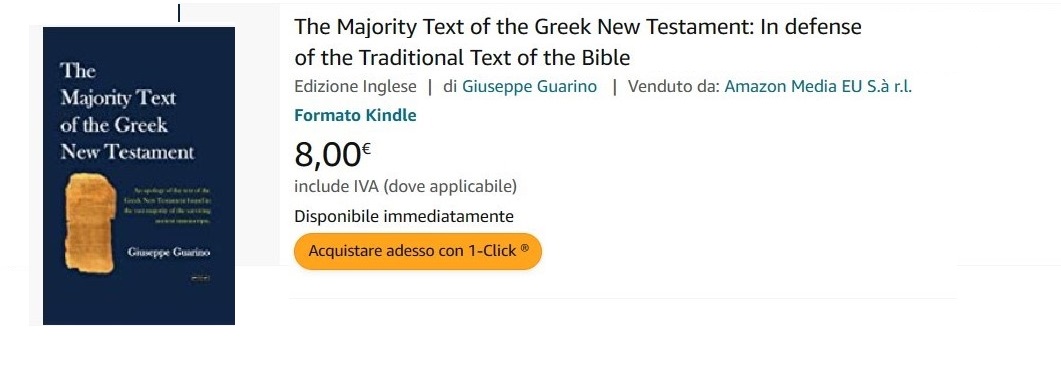Click the 'Edizione Inglese' edition label

[x=355, y=87]
